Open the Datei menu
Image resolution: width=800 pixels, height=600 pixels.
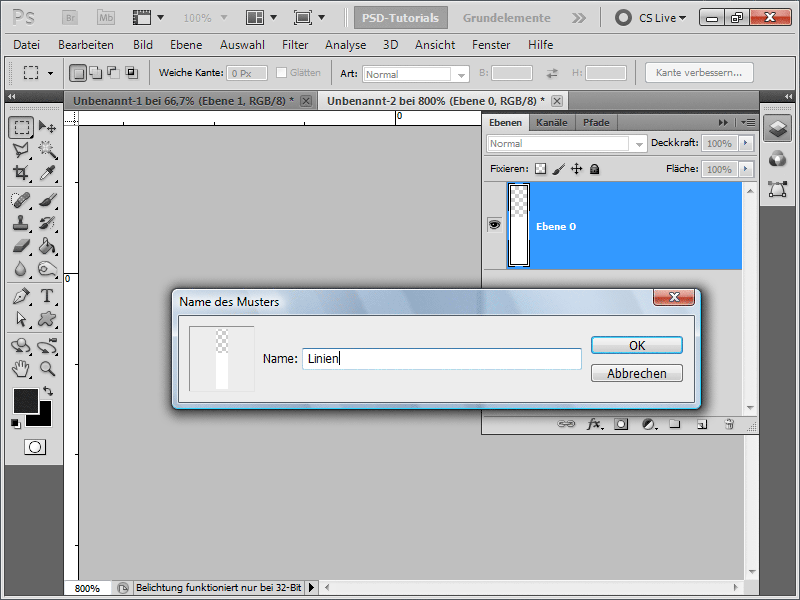click(27, 45)
